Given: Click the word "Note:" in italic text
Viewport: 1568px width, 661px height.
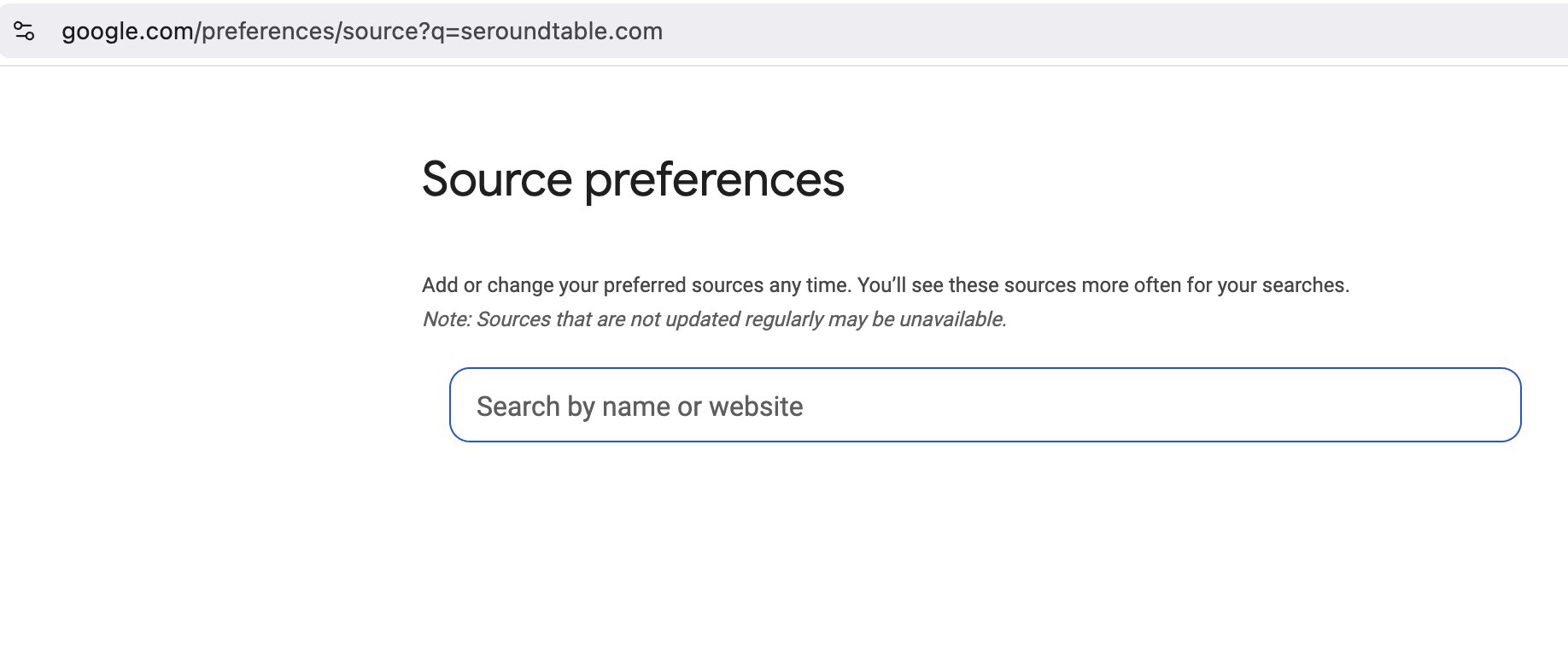Looking at the screenshot, I should pyautogui.click(x=446, y=319).
